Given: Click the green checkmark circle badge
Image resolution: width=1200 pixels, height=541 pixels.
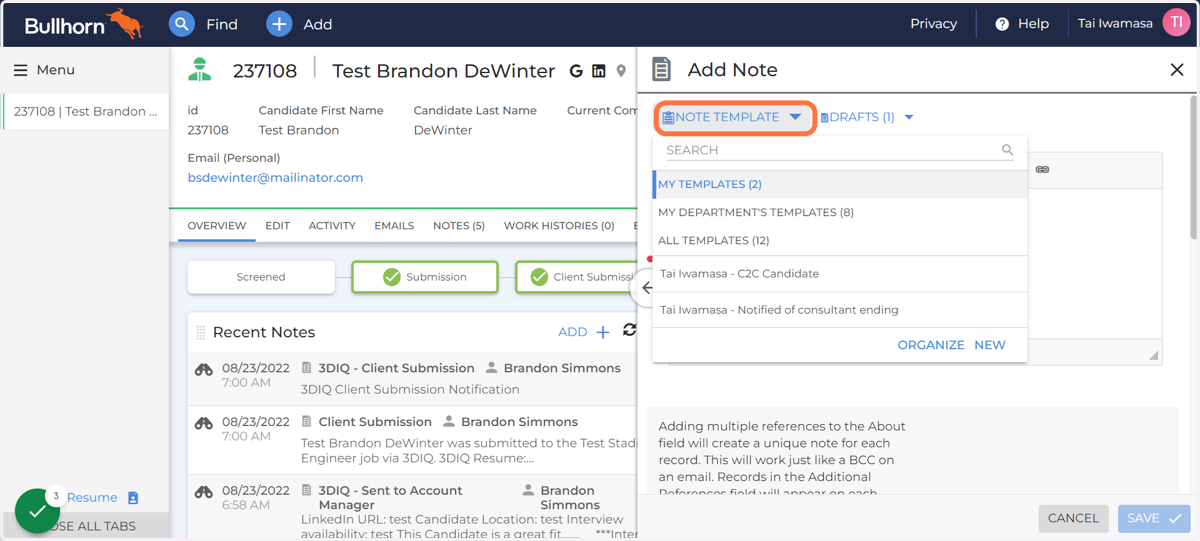Looking at the screenshot, I should point(38,511).
